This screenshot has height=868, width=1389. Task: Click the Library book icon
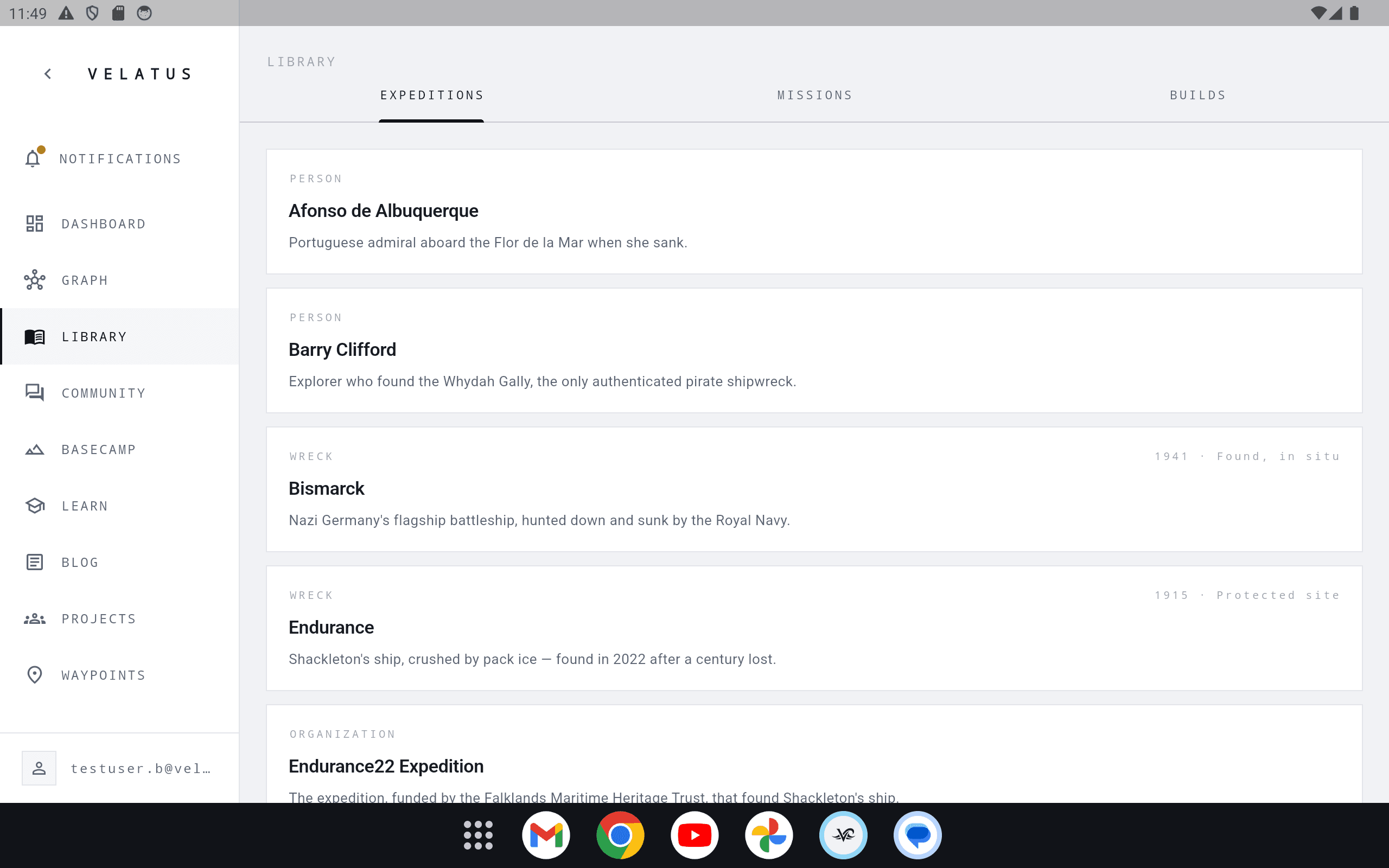point(34,336)
